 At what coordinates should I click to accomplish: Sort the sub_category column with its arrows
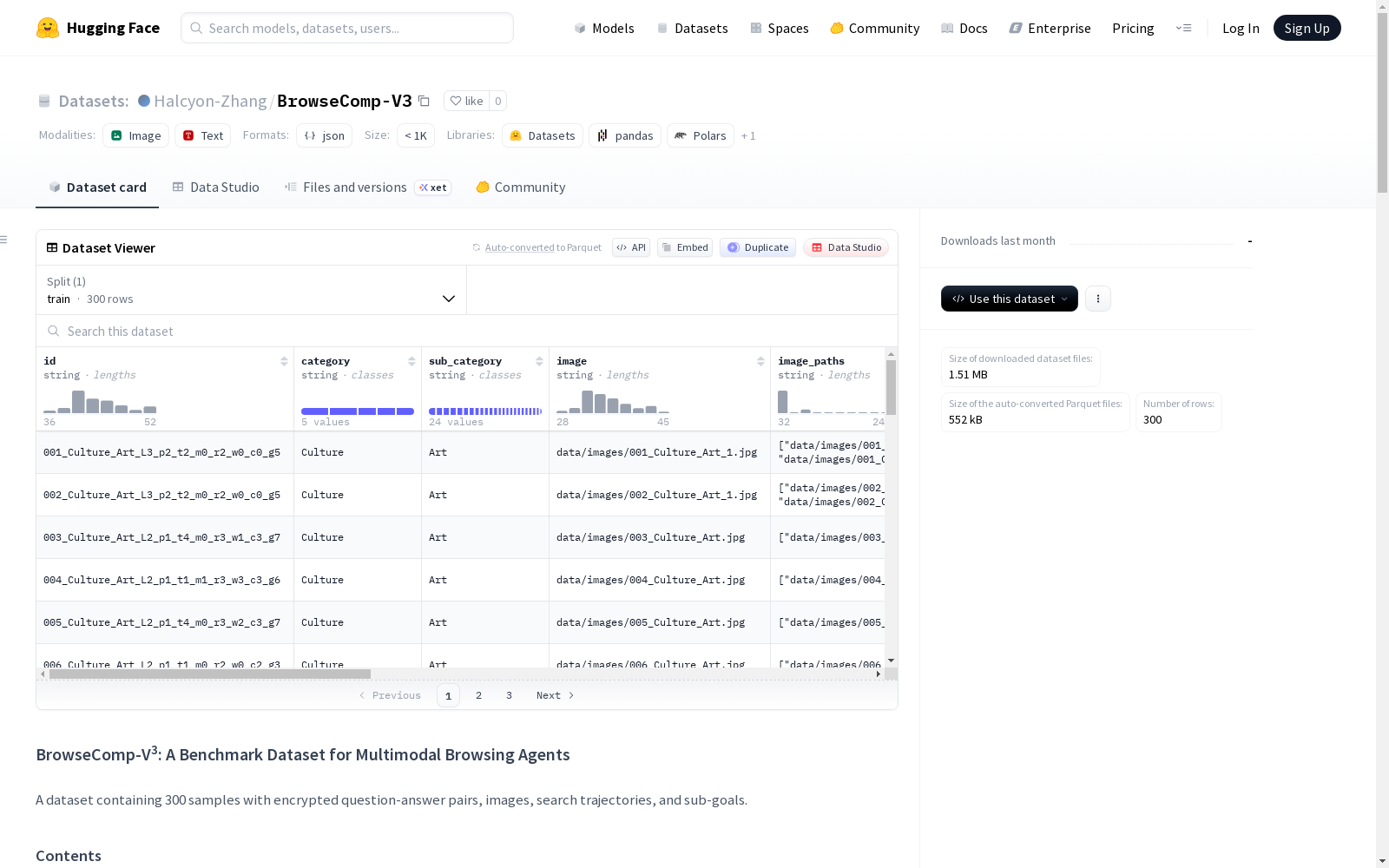539,361
